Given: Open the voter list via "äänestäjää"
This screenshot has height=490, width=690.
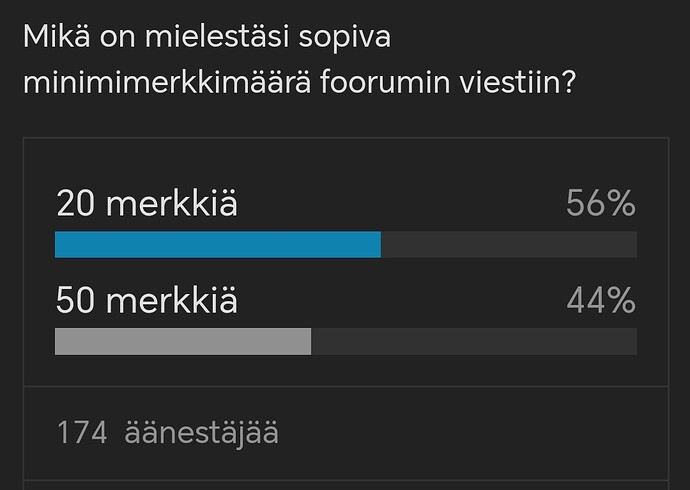Looking at the screenshot, I should point(202,432).
